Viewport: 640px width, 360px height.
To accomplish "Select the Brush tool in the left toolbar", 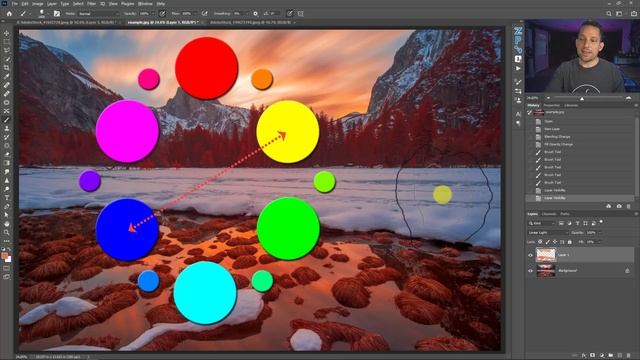I will point(7,120).
